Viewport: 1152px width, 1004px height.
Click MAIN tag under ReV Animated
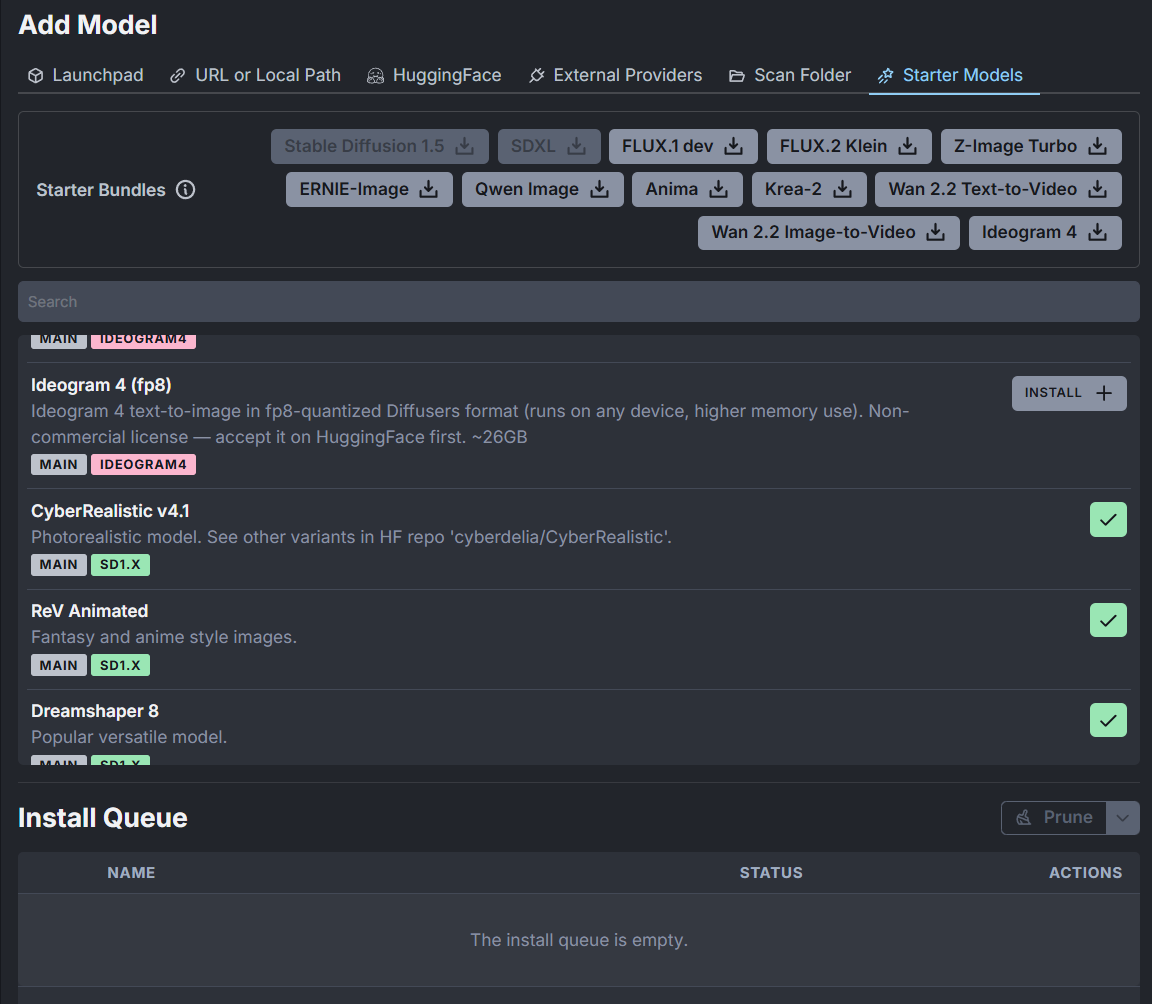click(59, 665)
